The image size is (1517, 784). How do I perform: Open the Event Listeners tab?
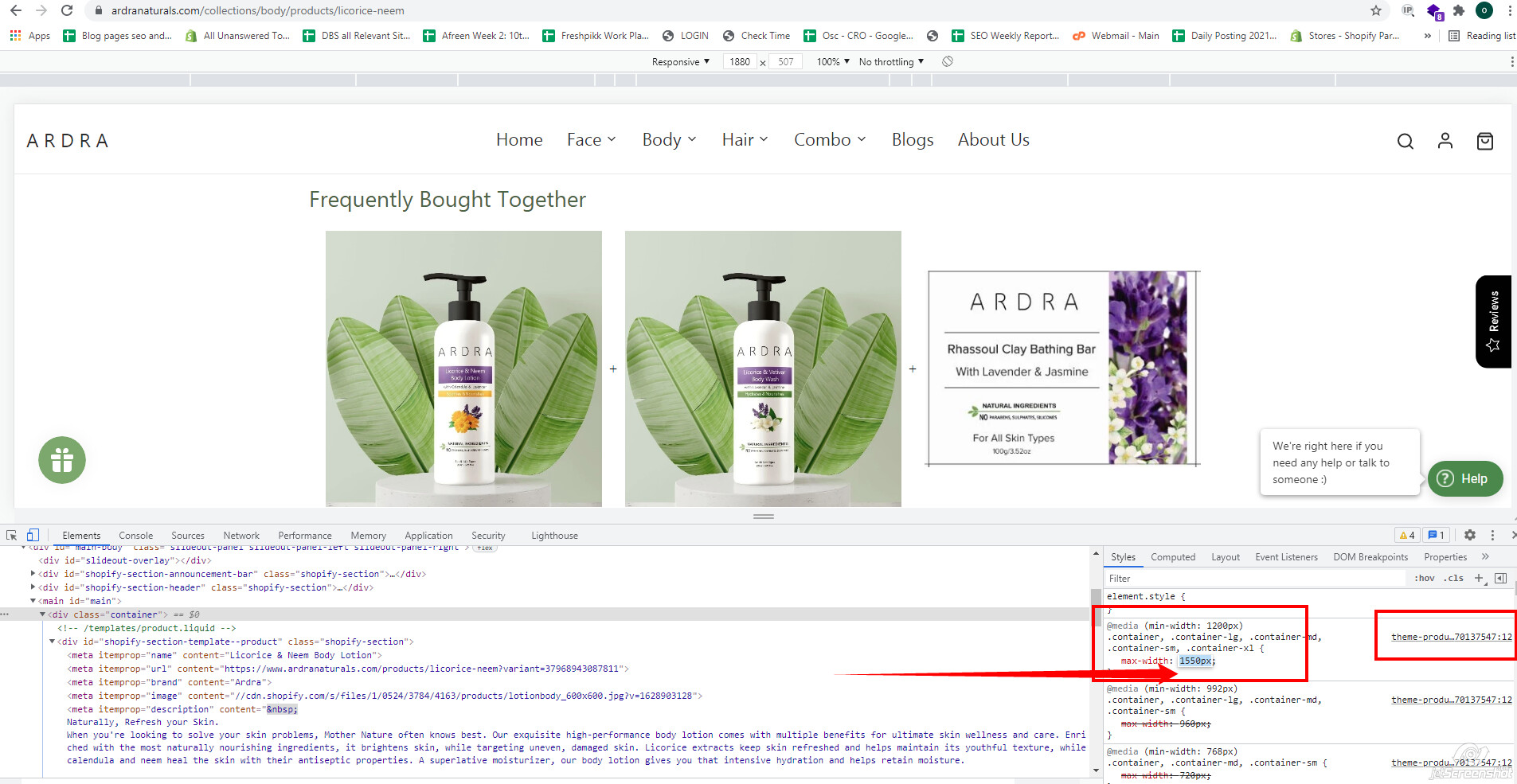click(x=1286, y=557)
